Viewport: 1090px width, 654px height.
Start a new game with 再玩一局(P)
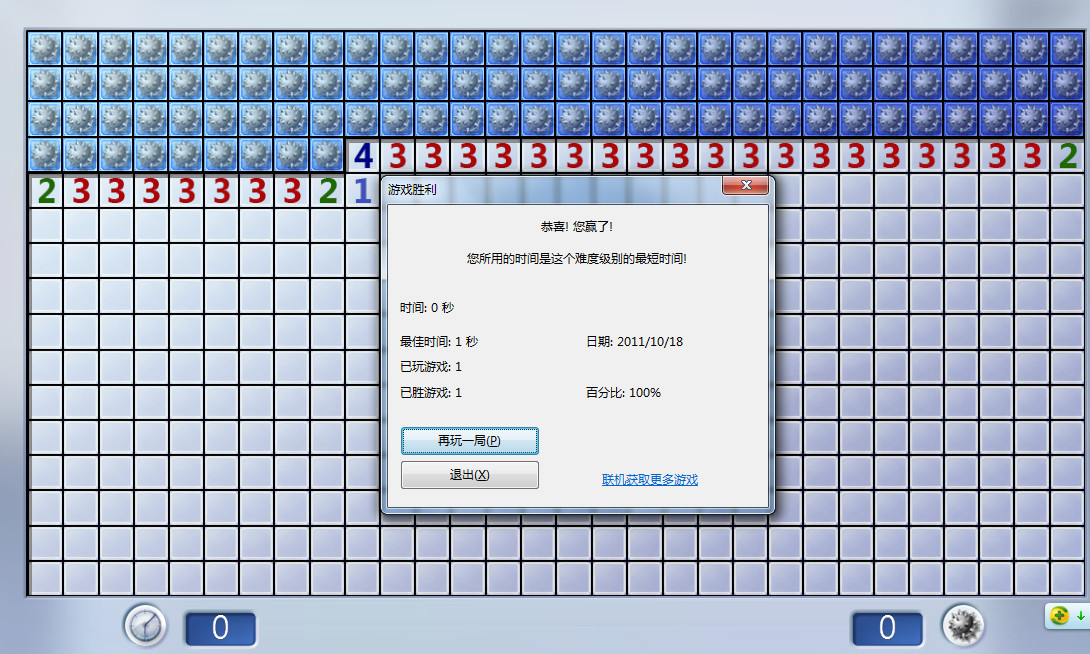[x=470, y=441]
